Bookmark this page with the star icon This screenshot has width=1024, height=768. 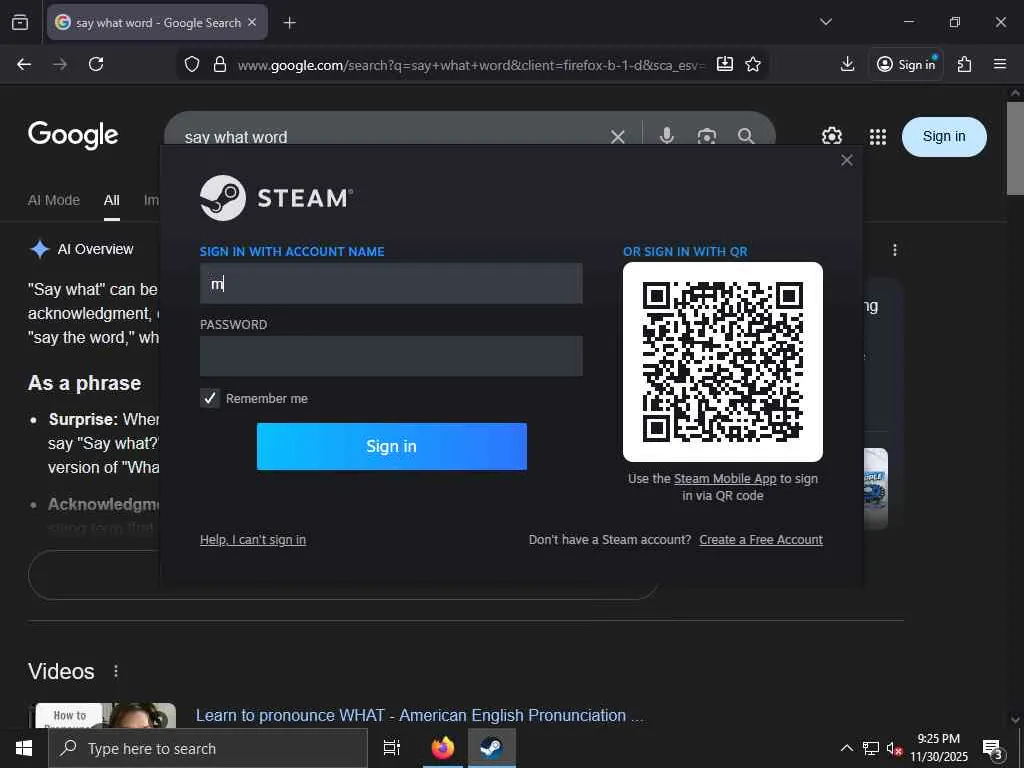tap(753, 64)
